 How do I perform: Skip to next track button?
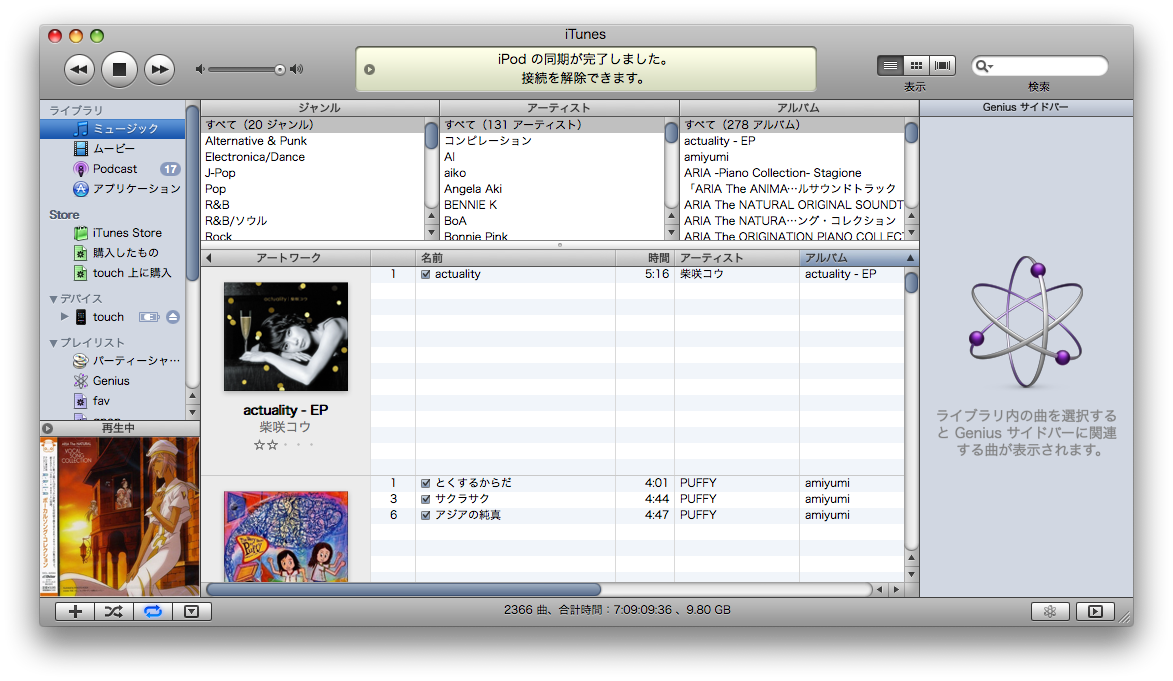point(159,70)
